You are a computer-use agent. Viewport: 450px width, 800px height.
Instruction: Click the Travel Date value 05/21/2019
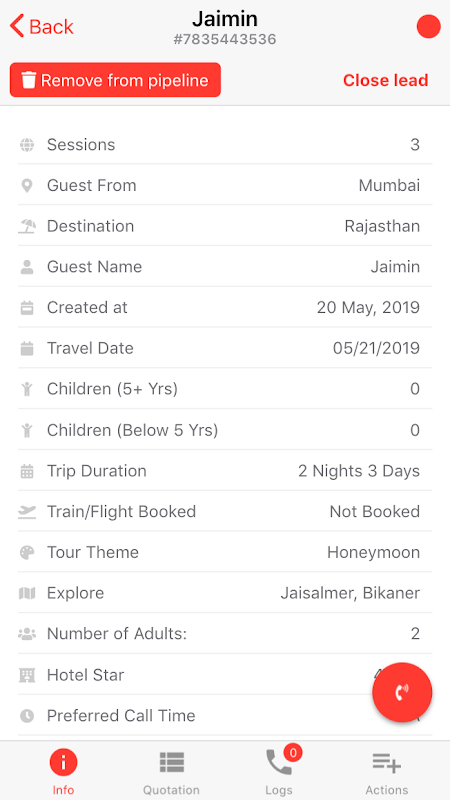click(x=377, y=348)
